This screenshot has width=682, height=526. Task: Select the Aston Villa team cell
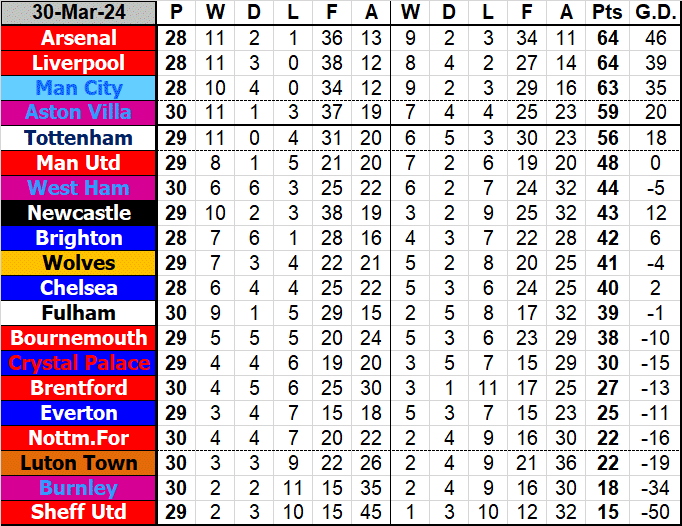[x=79, y=113]
